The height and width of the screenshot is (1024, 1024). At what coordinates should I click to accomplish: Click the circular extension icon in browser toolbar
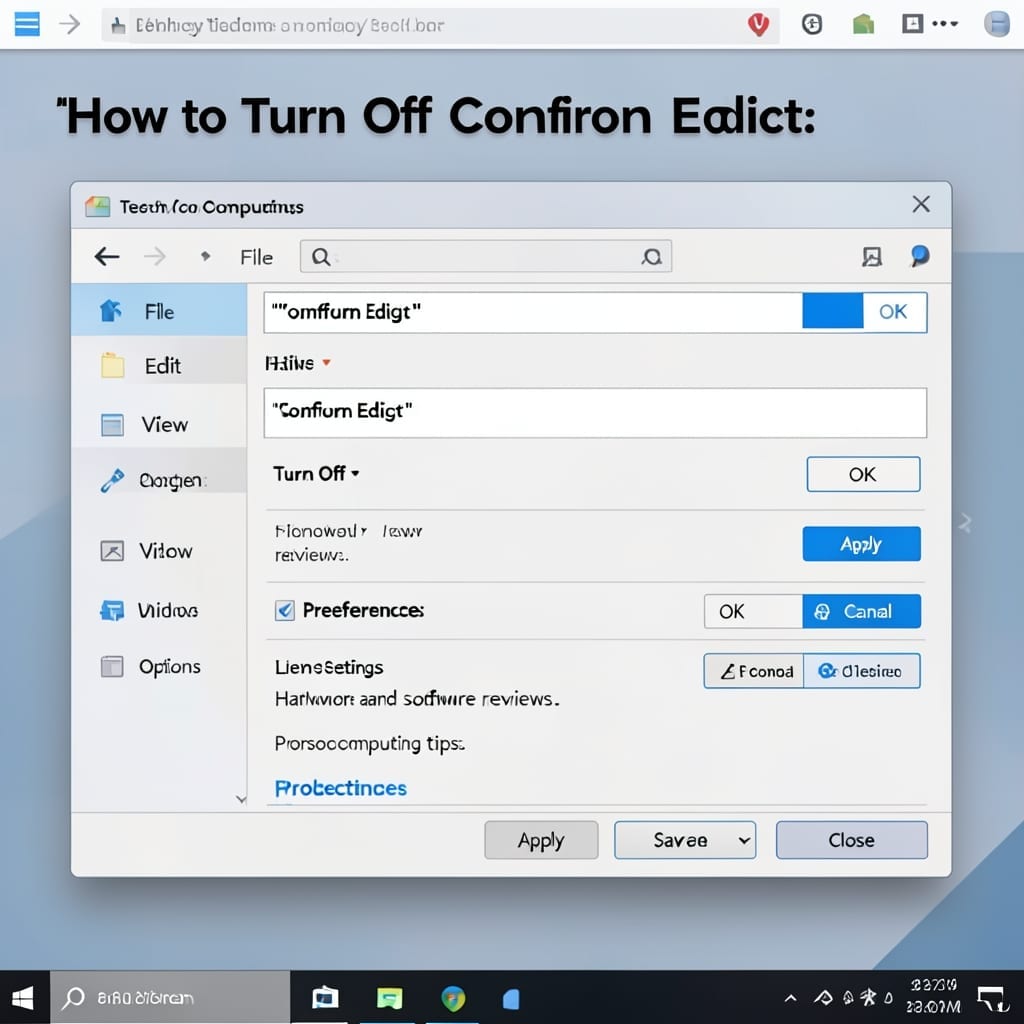(x=812, y=25)
